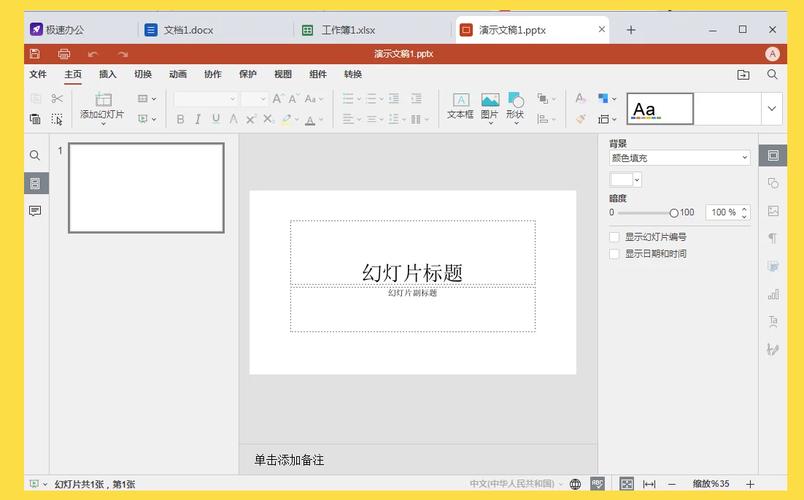Open search magnifier in top-right corner
The width and height of the screenshot is (804, 500).
pyautogui.click(x=772, y=74)
